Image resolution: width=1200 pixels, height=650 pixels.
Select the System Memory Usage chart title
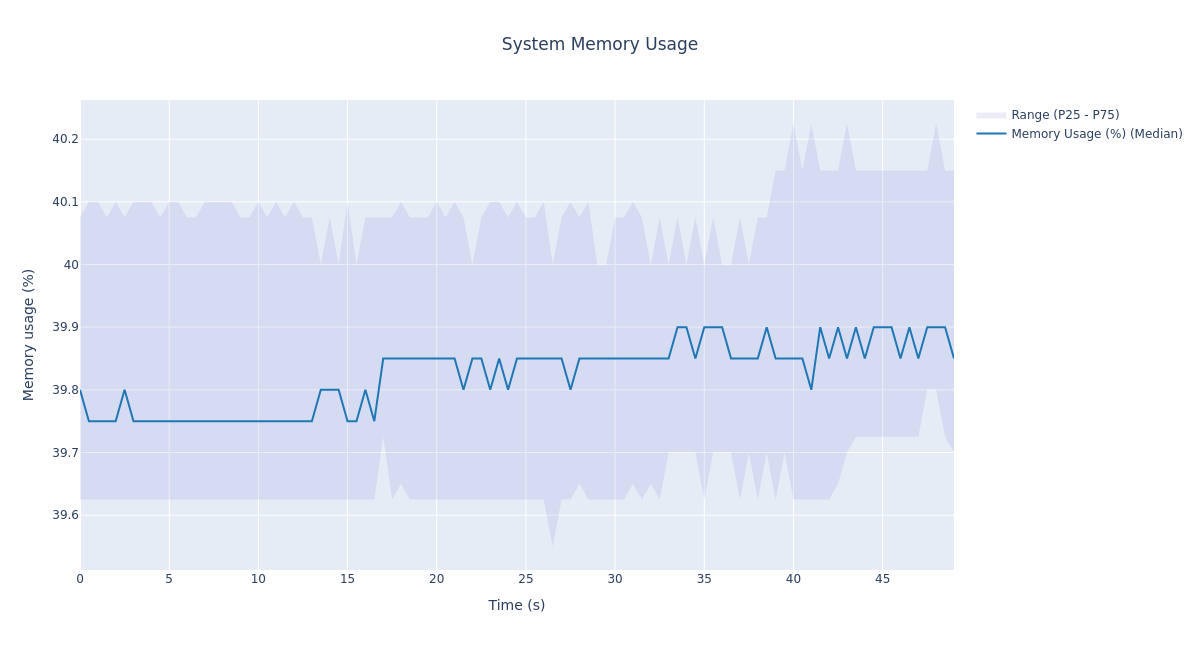[599, 45]
